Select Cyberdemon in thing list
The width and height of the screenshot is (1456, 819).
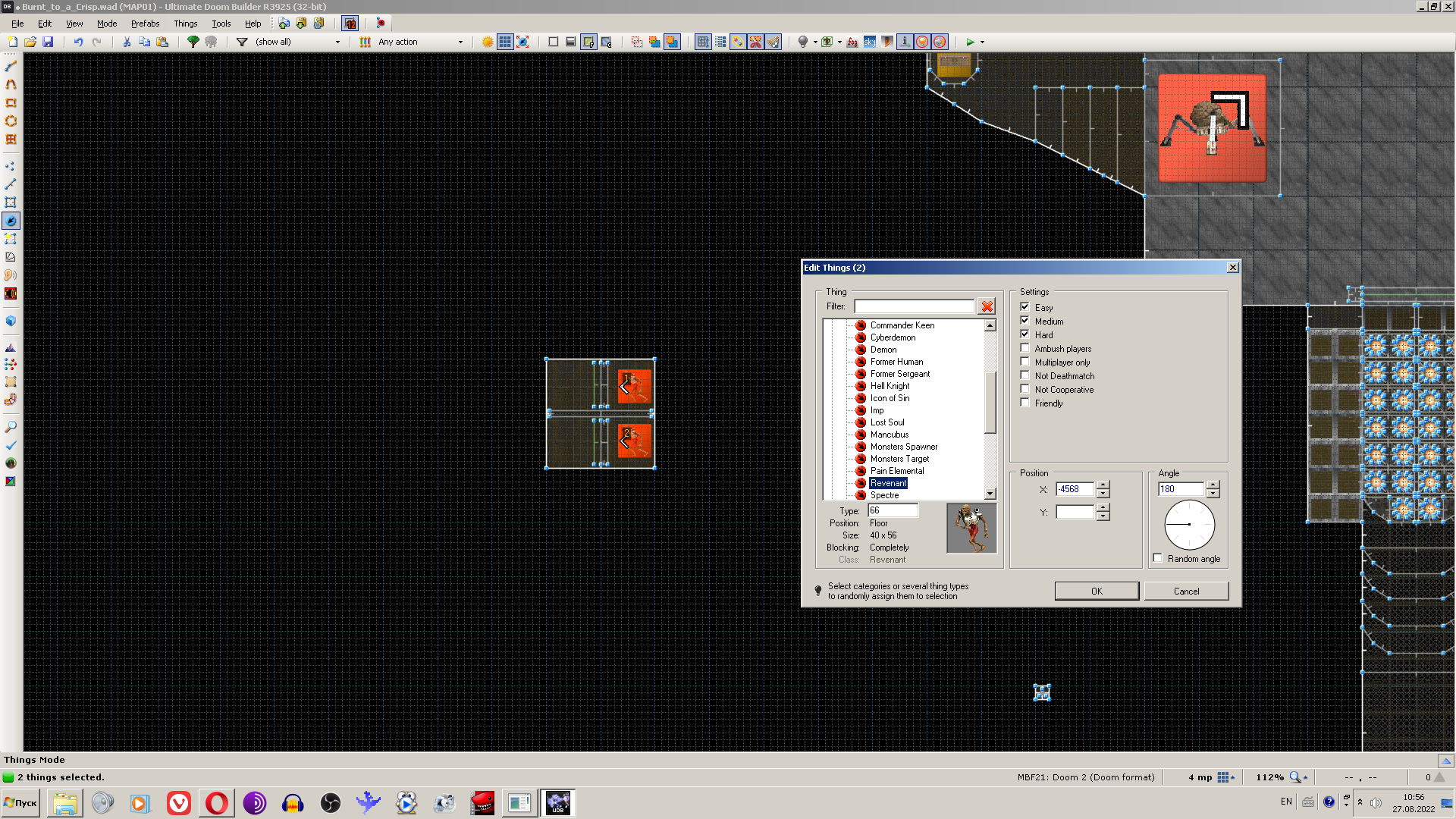[893, 337]
